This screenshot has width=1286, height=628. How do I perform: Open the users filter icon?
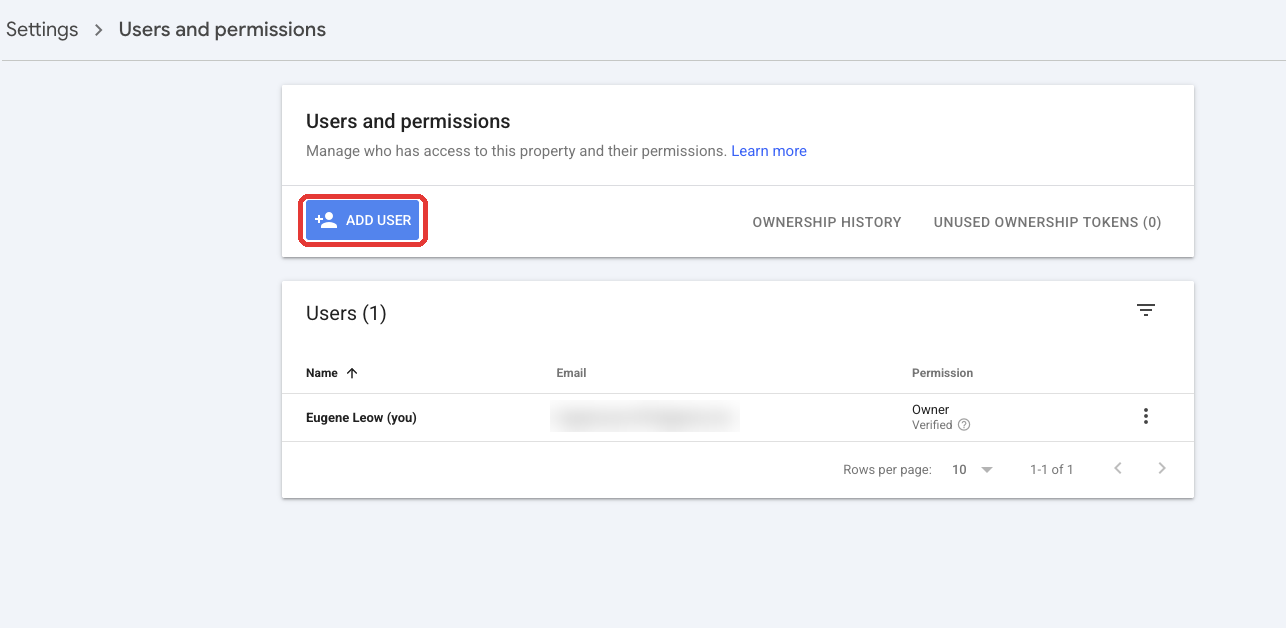click(x=1146, y=311)
